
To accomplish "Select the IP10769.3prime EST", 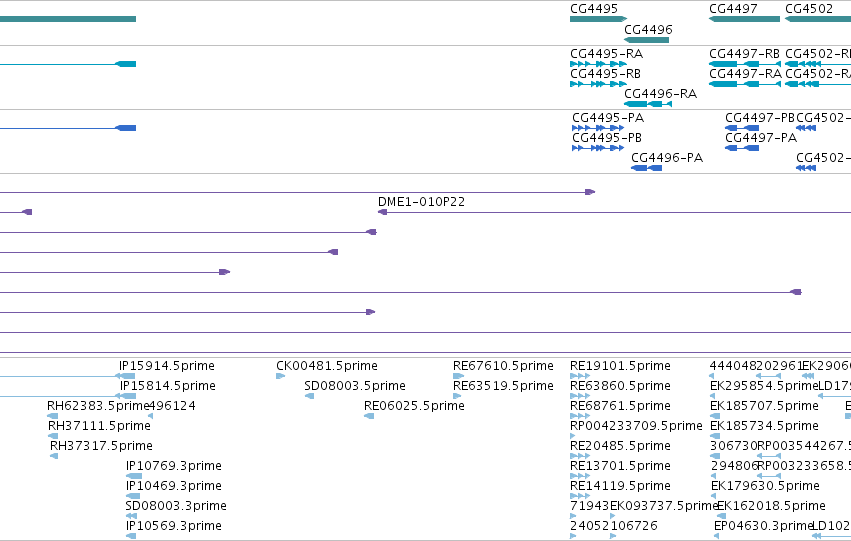I will pyautogui.click(x=134, y=476).
